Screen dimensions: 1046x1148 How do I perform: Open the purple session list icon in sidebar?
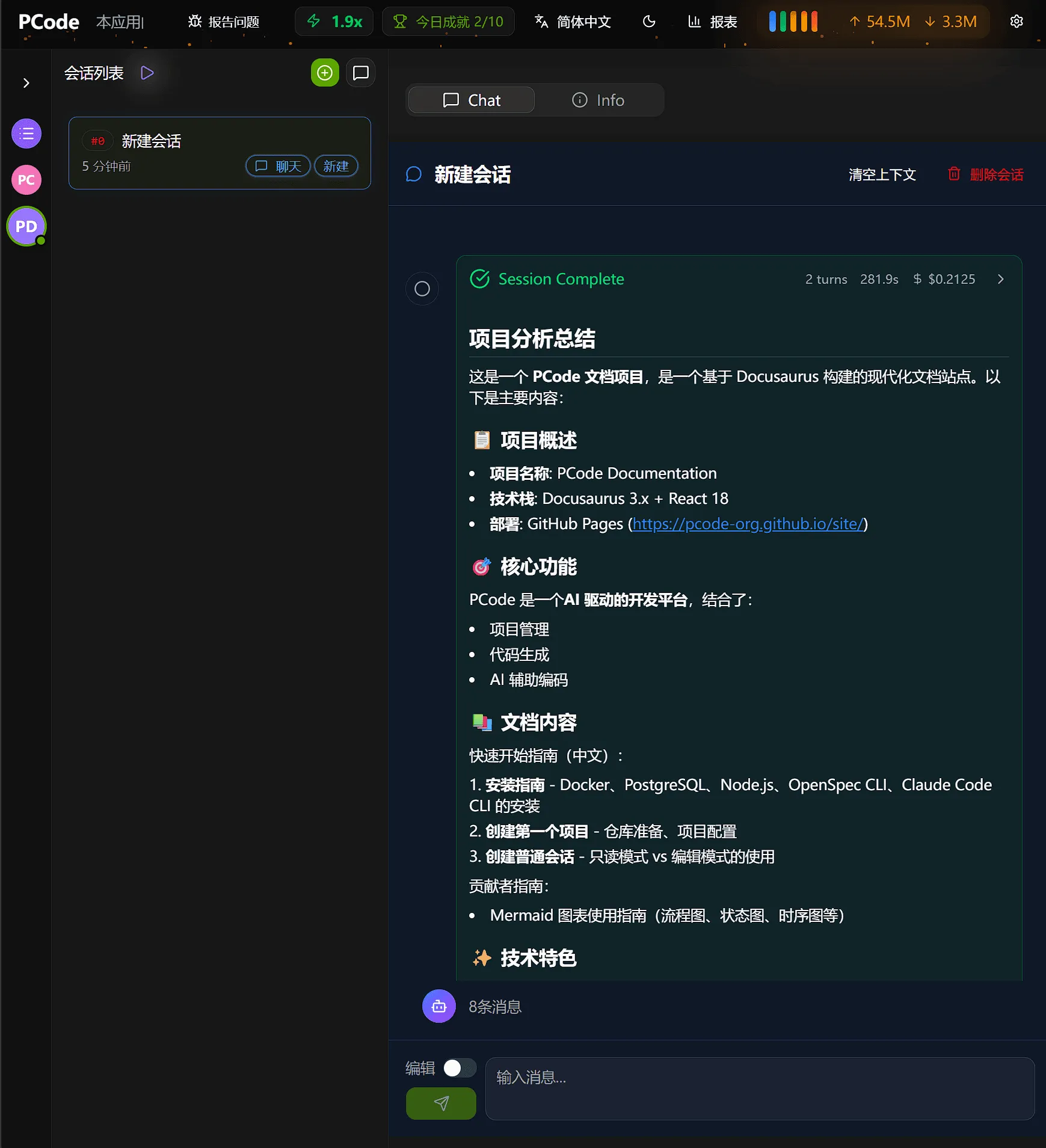click(26, 133)
